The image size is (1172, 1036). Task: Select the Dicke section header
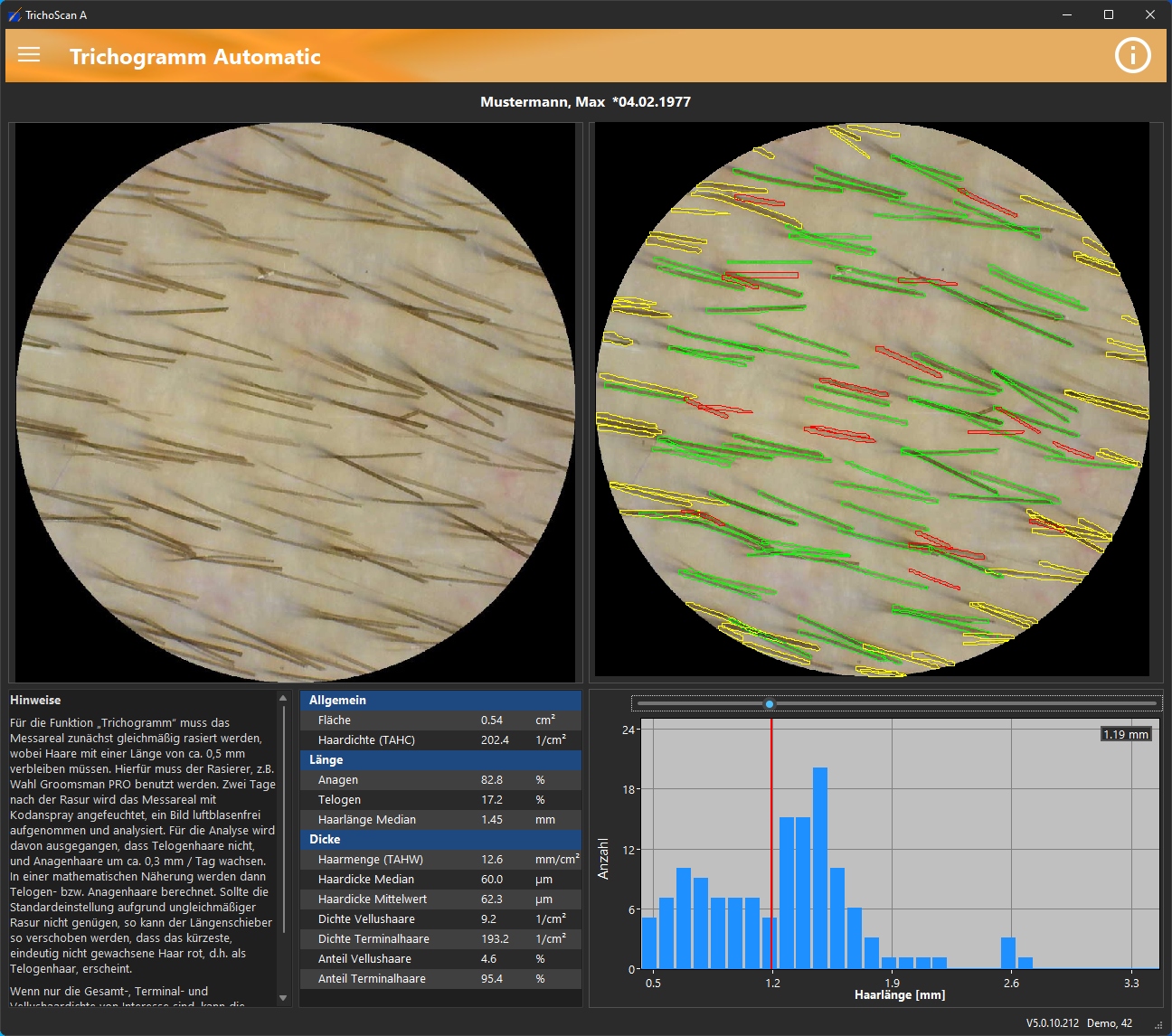440,840
